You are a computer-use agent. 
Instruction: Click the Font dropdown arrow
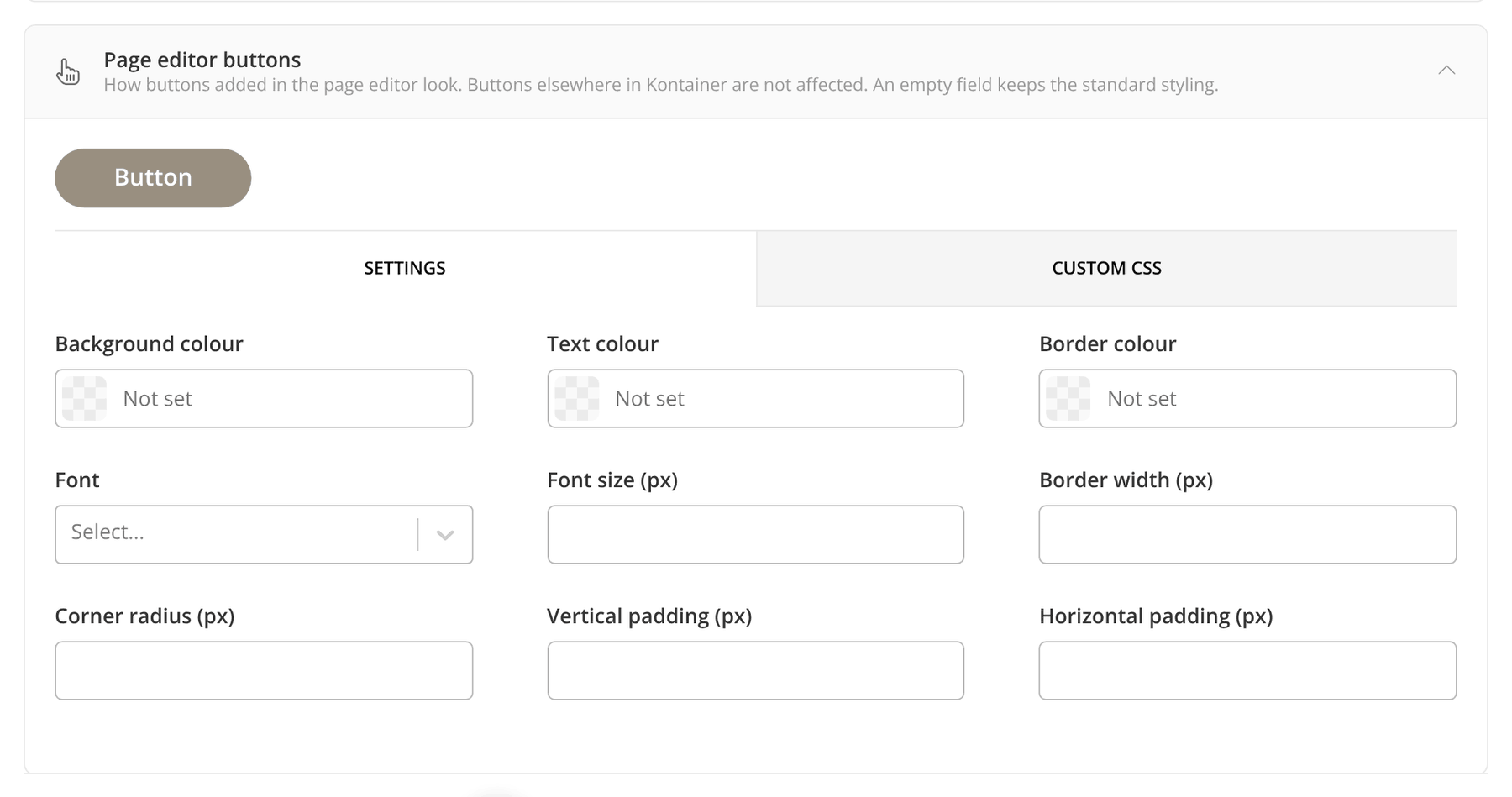pos(445,534)
